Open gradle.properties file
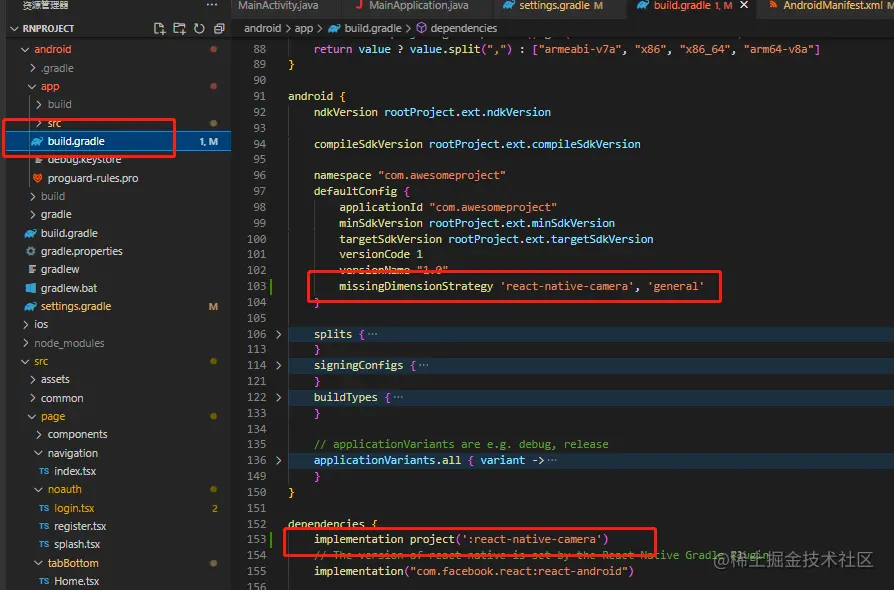Screen dimensions: 894x590 [82, 251]
